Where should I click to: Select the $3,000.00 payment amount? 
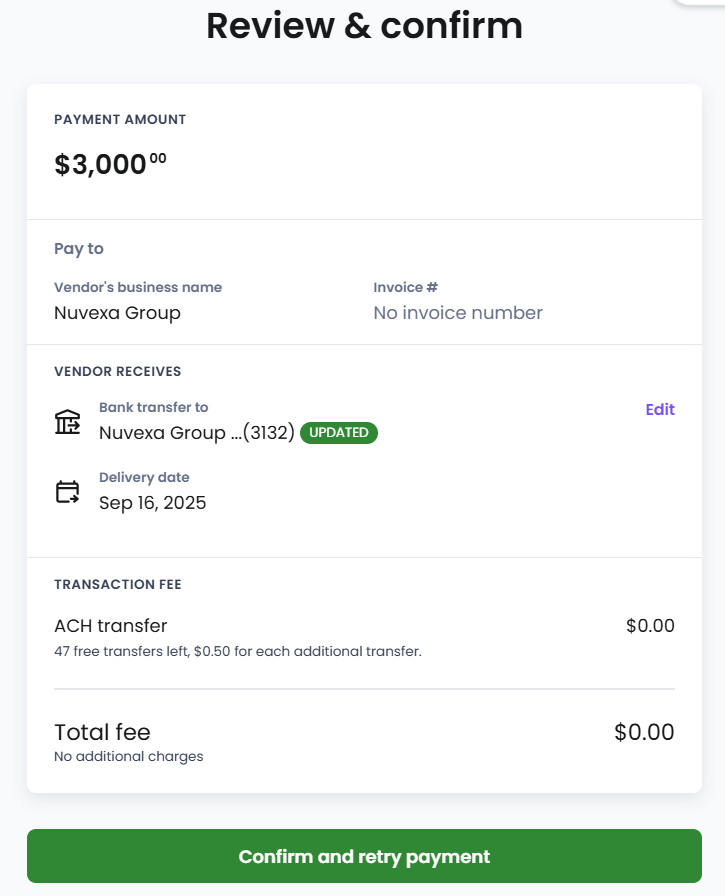pyautogui.click(x=110, y=164)
